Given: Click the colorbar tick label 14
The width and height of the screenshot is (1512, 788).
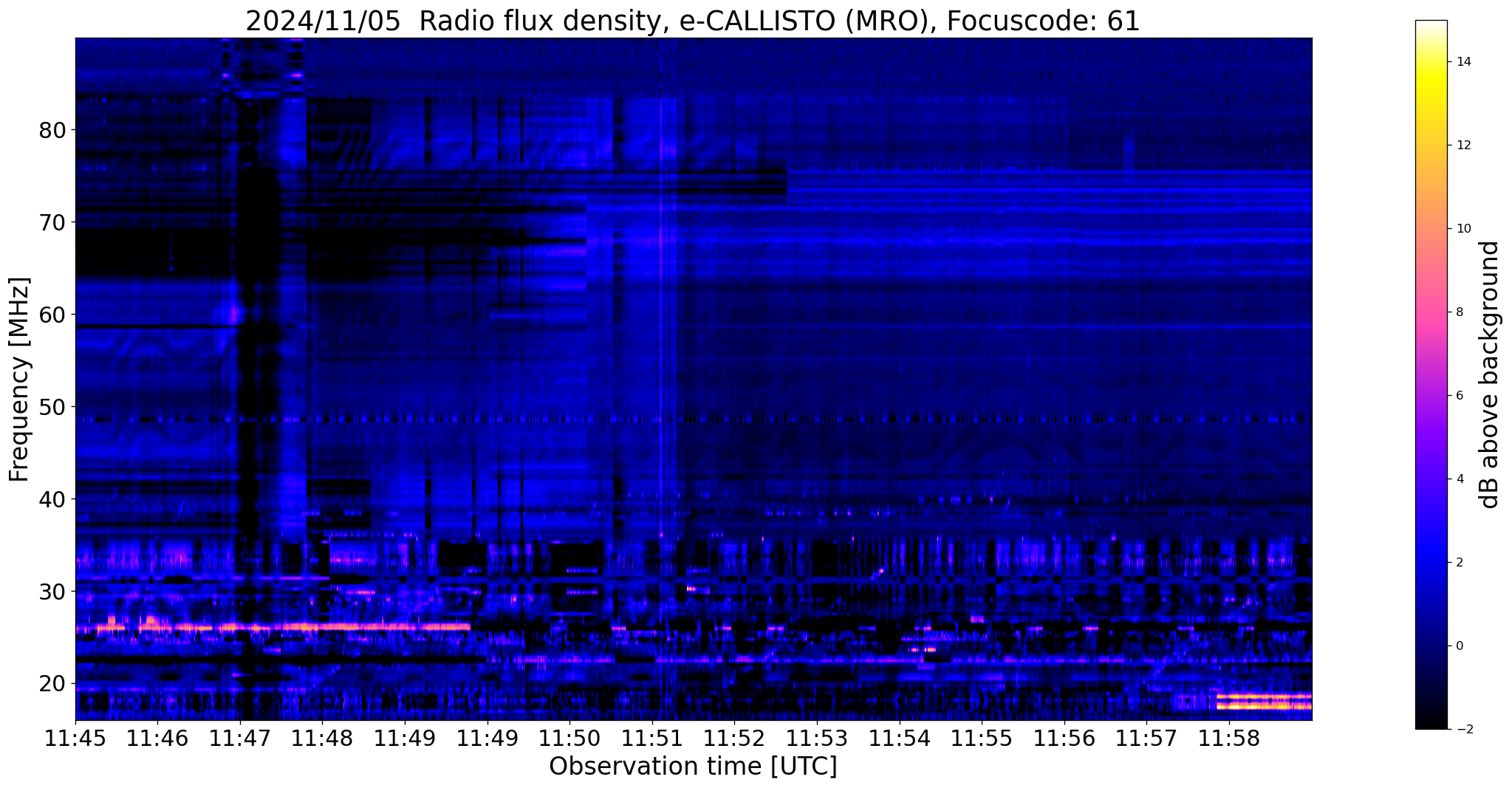Looking at the screenshot, I should point(1463,62).
